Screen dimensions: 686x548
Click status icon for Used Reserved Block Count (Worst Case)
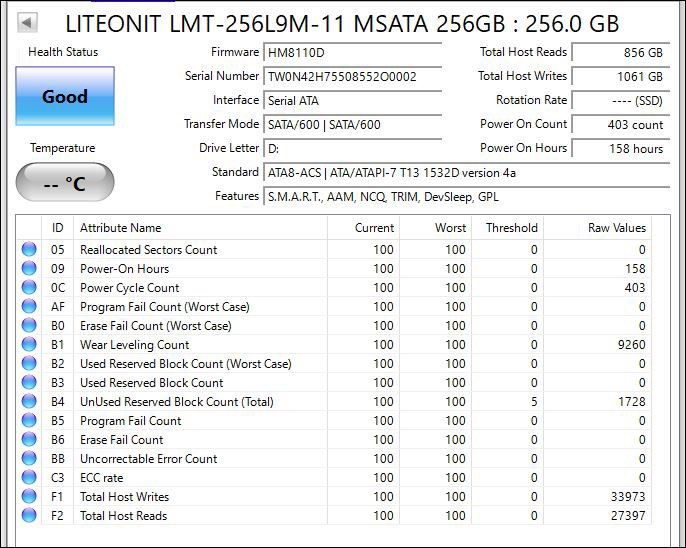tap(29, 363)
